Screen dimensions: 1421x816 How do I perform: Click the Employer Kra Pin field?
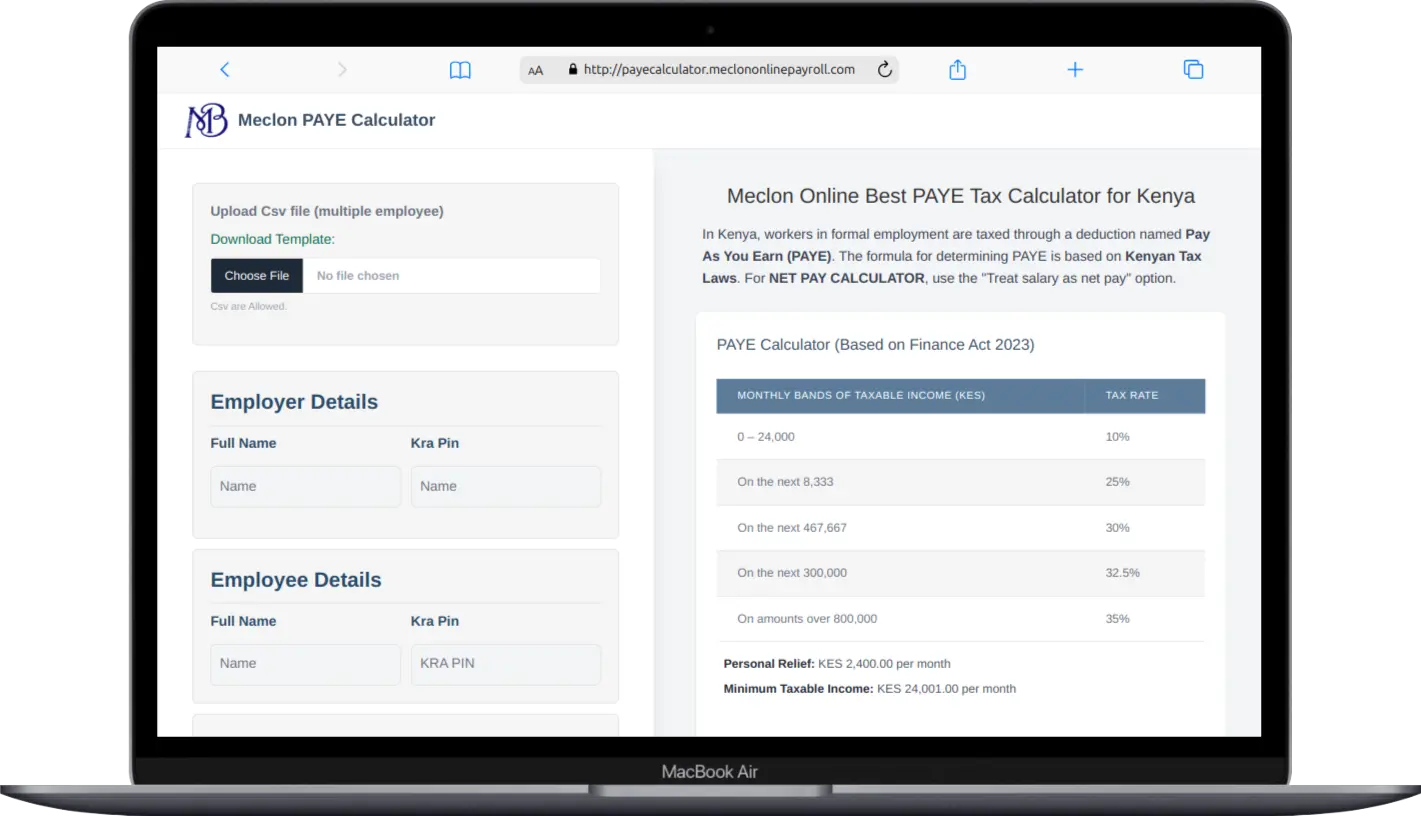(x=505, y=486)
